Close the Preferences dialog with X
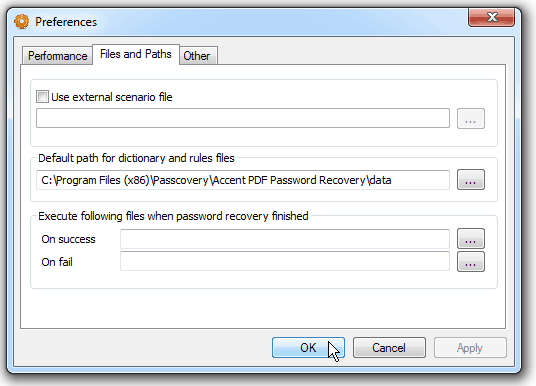 click(491, 17)
